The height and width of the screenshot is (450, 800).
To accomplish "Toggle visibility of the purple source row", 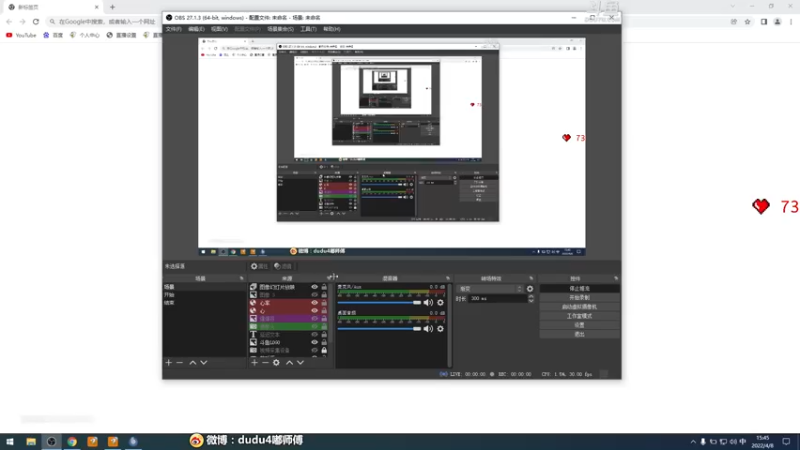I will point(314,318).
